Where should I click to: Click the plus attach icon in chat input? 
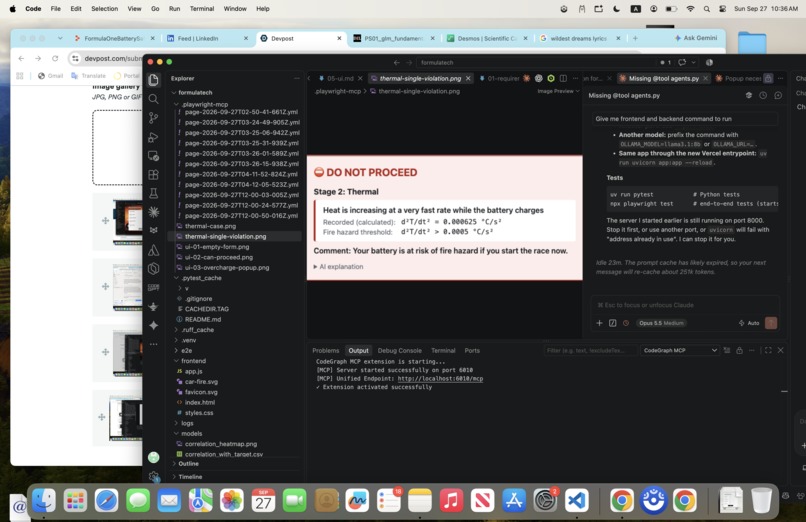pos(599,323)
